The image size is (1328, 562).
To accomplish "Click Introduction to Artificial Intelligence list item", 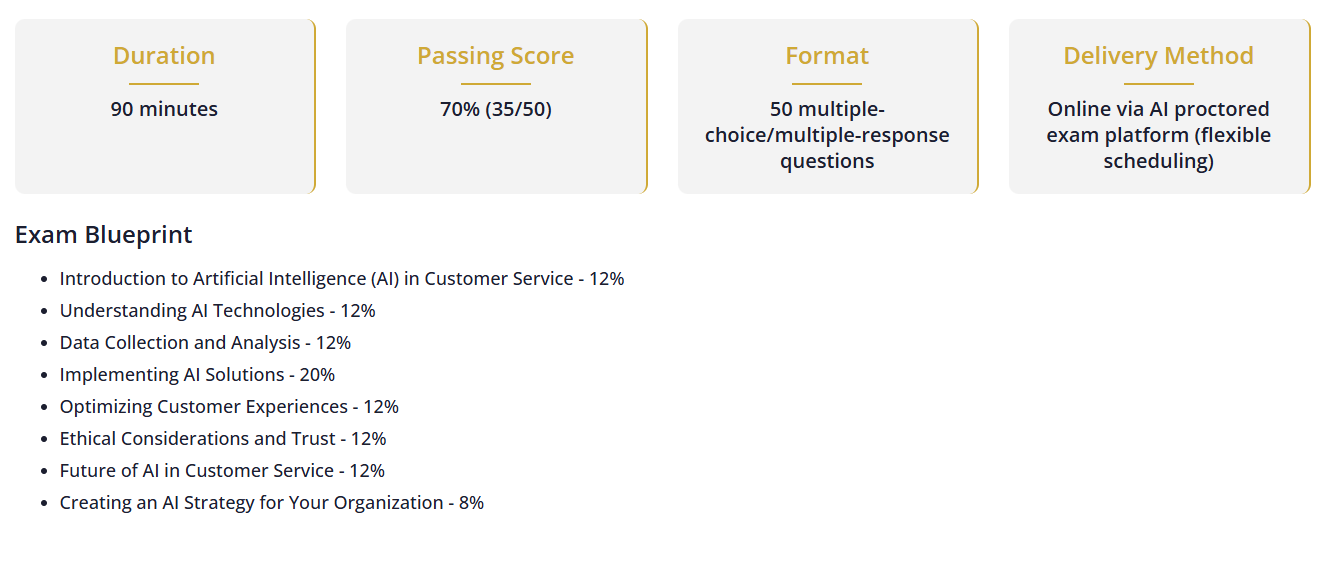I will click(342, 279).
